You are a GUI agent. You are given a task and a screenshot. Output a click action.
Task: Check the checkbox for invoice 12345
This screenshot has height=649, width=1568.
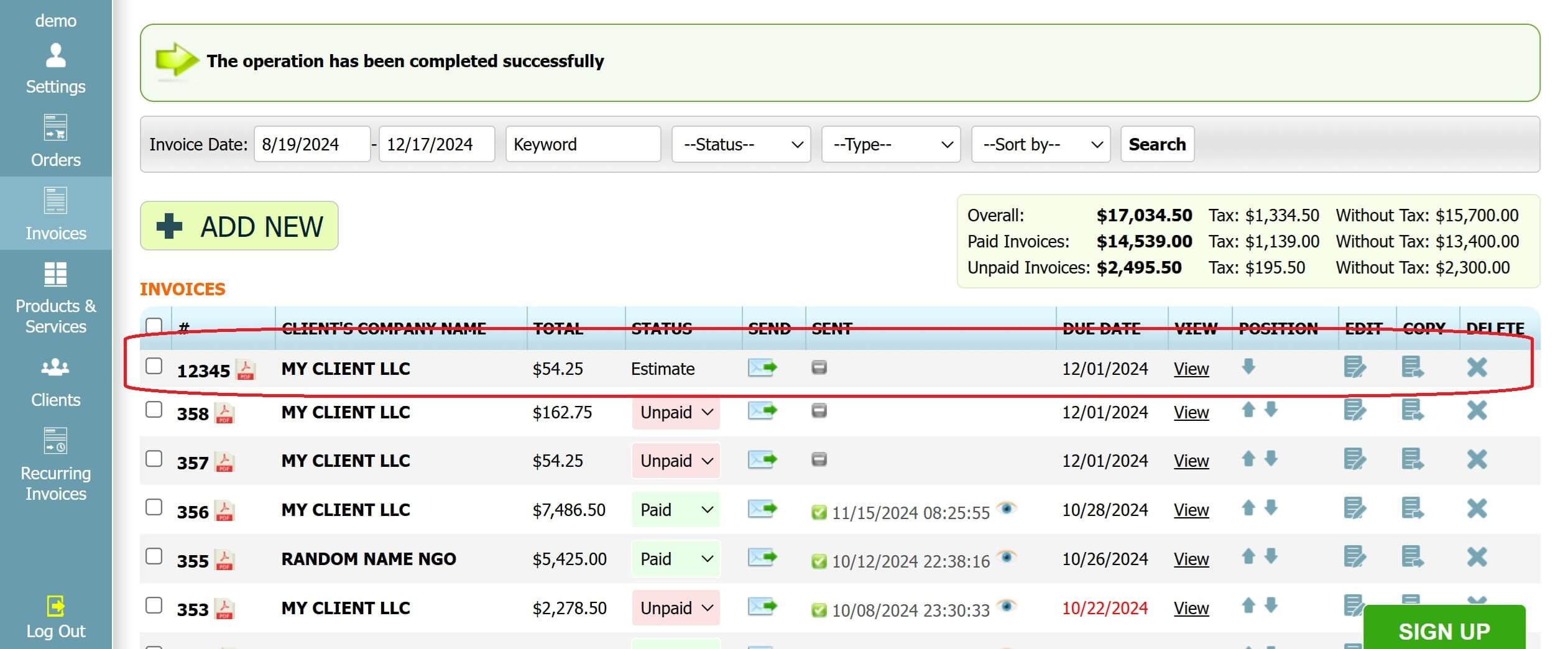[x=154, y=367]
